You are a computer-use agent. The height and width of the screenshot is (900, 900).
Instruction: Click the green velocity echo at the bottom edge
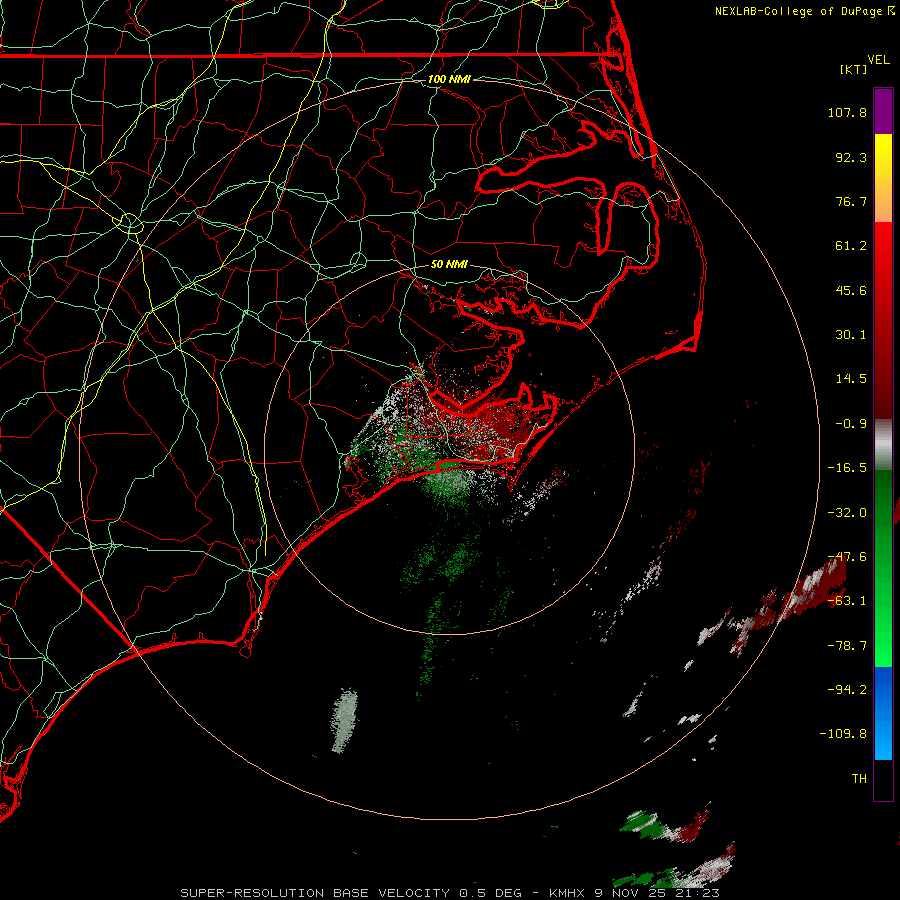tap(646, 881)
